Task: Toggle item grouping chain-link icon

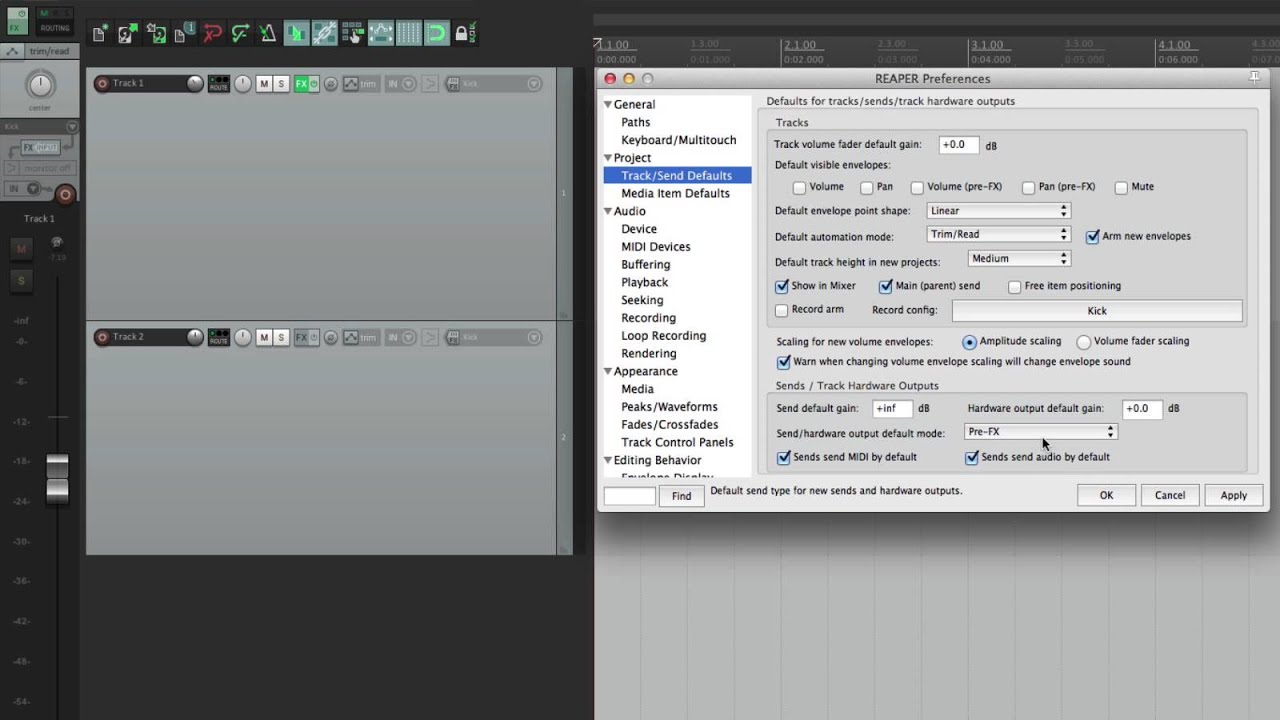Action: (324, 33)
